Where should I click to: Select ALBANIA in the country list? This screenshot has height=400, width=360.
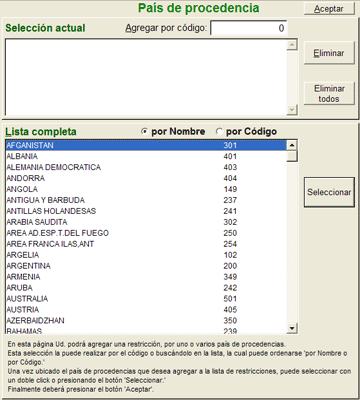click(146, 156)
